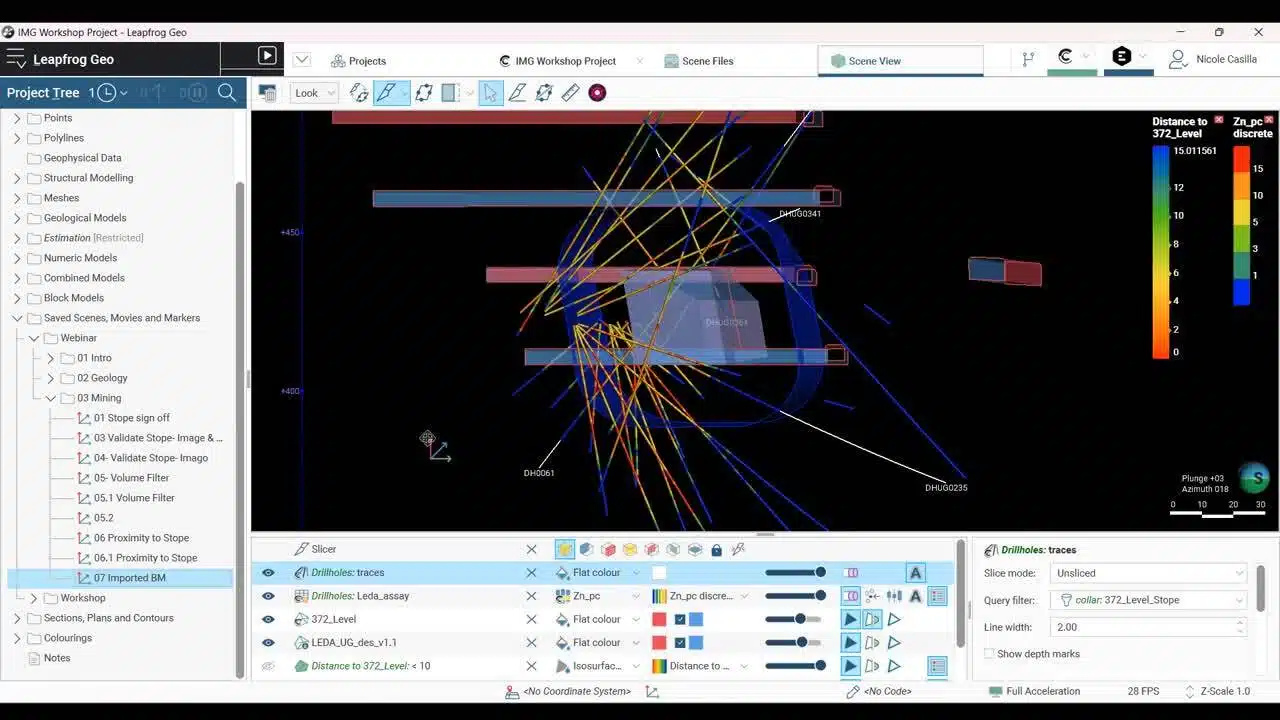Click the compass orientation widget in scene
Screen dimensions: 1280x720
coord(1253,477)
